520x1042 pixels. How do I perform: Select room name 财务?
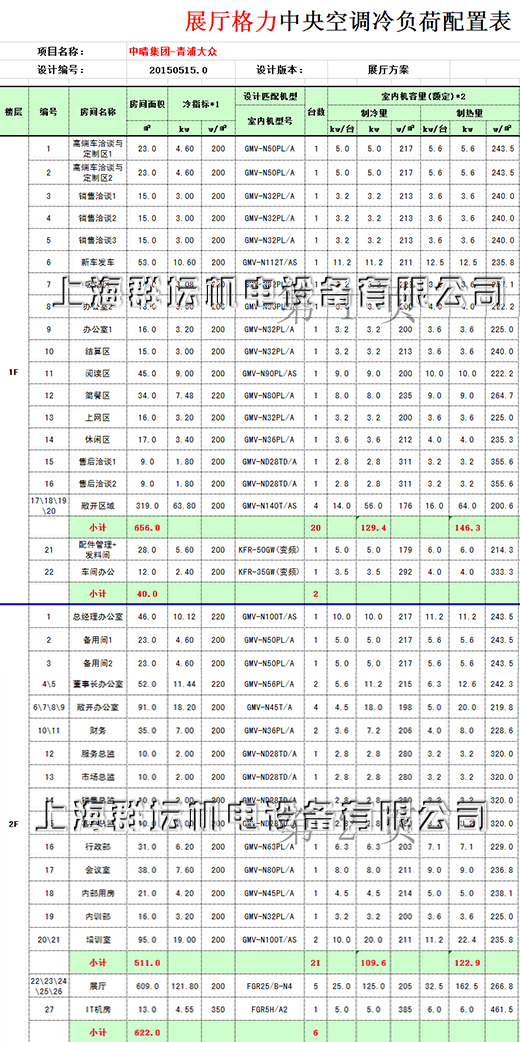(97, 730)
